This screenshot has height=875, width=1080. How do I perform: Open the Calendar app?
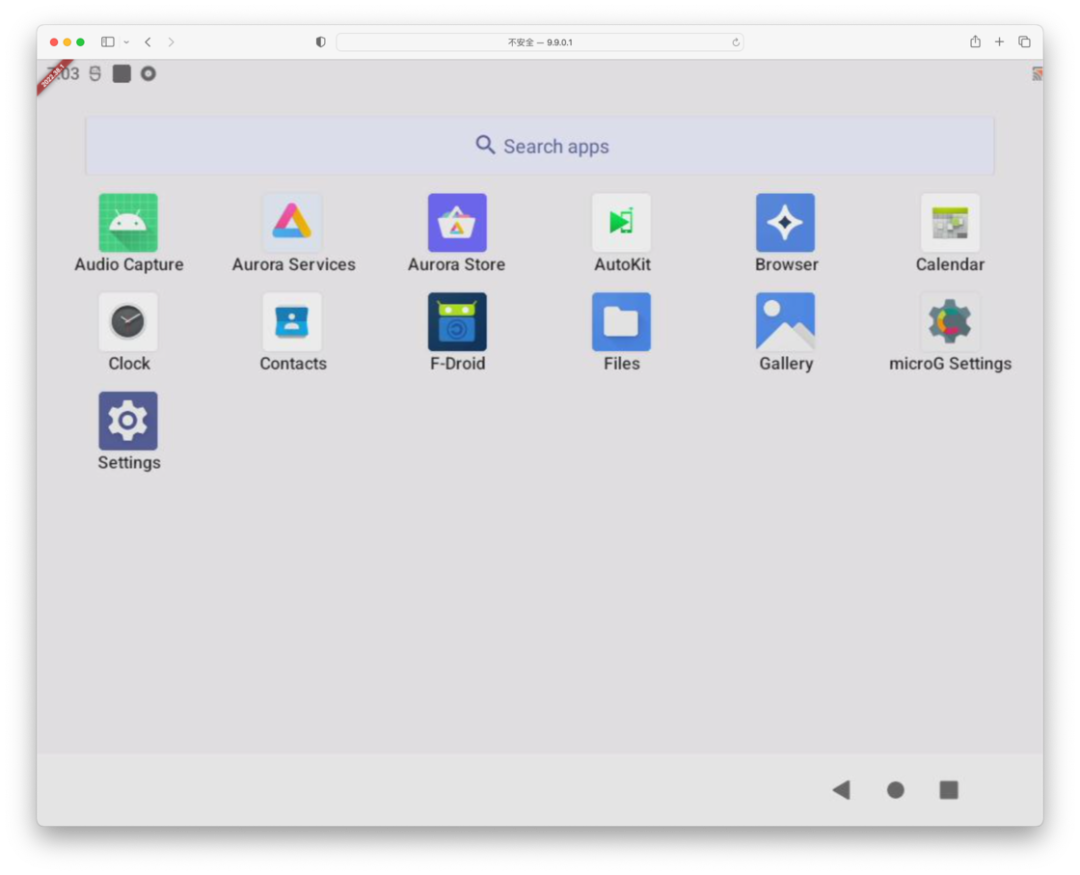point(950,223)
